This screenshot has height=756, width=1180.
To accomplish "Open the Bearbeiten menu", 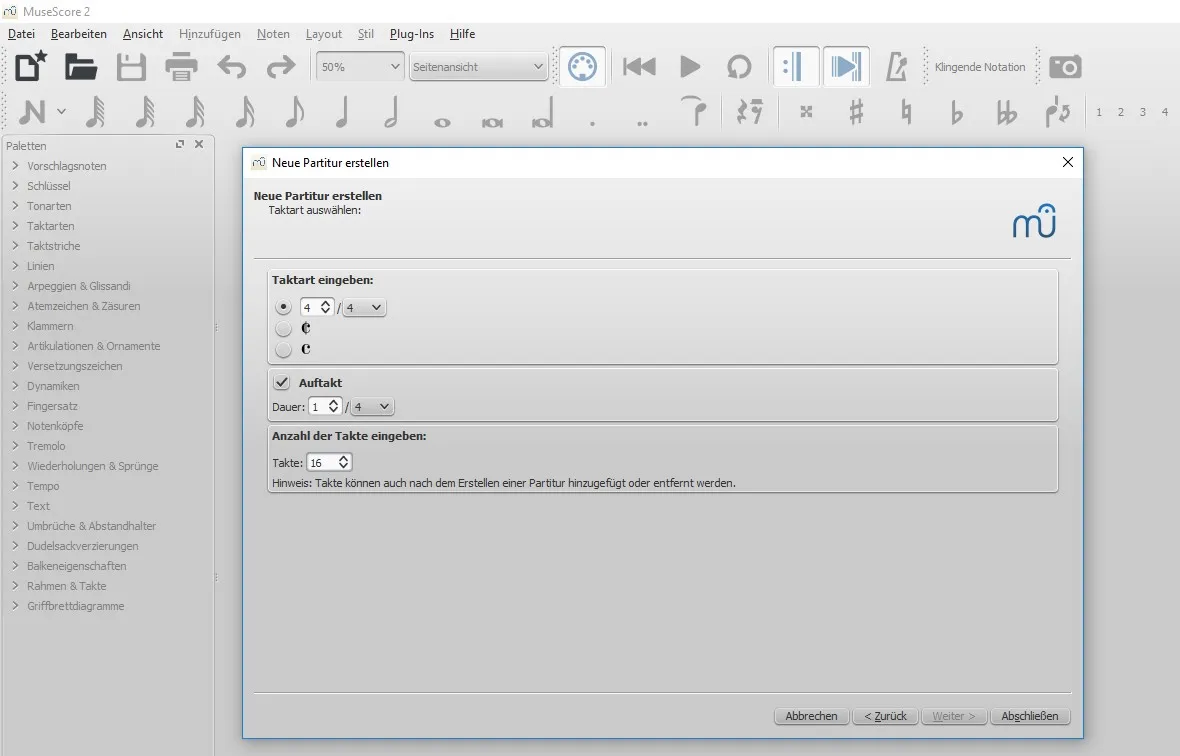I will 78,34.
